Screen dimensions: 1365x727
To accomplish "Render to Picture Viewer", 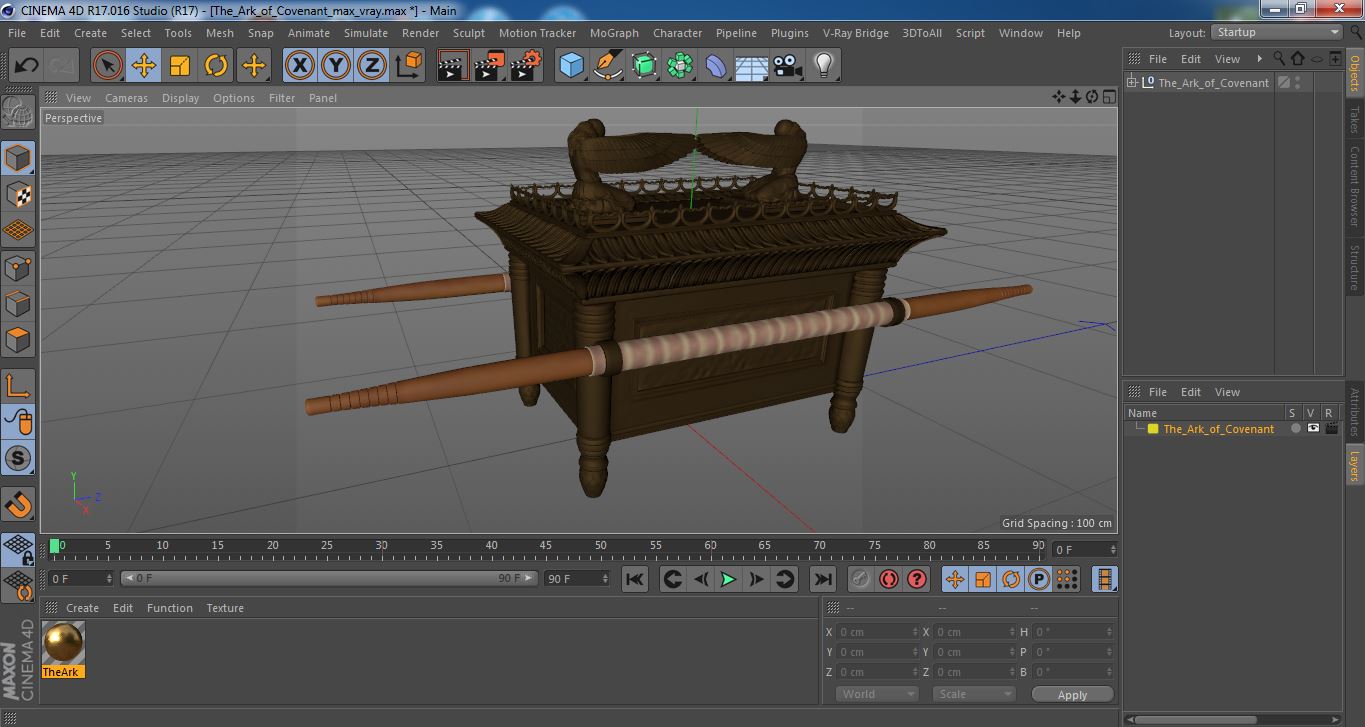I will pos(489,66).
